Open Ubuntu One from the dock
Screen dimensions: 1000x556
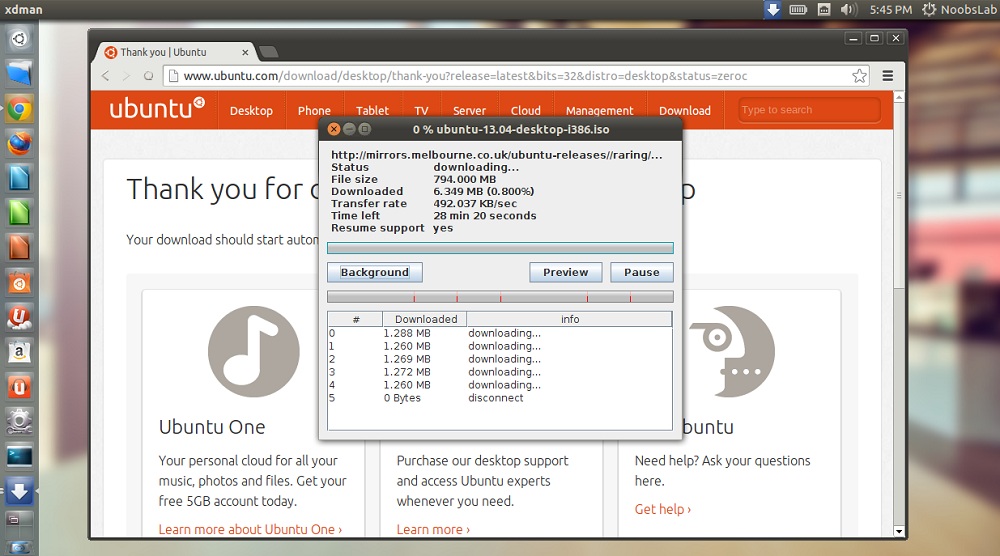click(19, 317)
